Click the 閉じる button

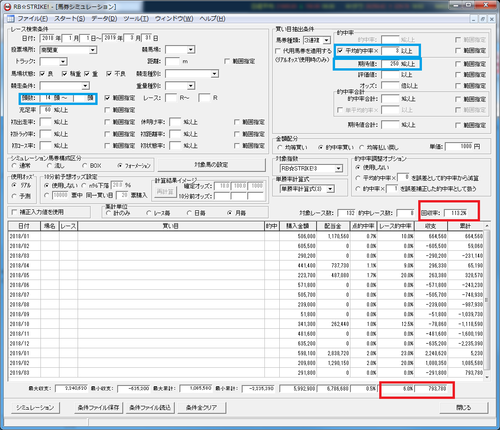tap(464, 408)
